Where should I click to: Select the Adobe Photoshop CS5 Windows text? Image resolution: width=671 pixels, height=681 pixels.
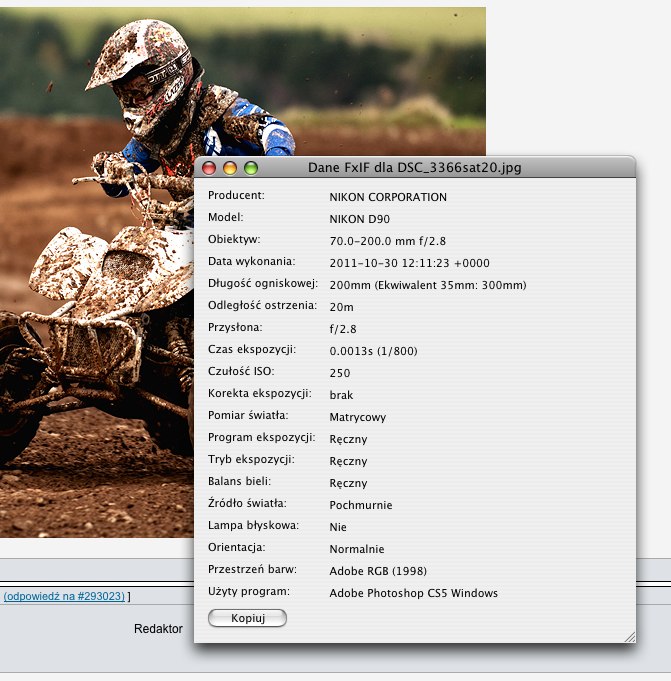point(413,593)
